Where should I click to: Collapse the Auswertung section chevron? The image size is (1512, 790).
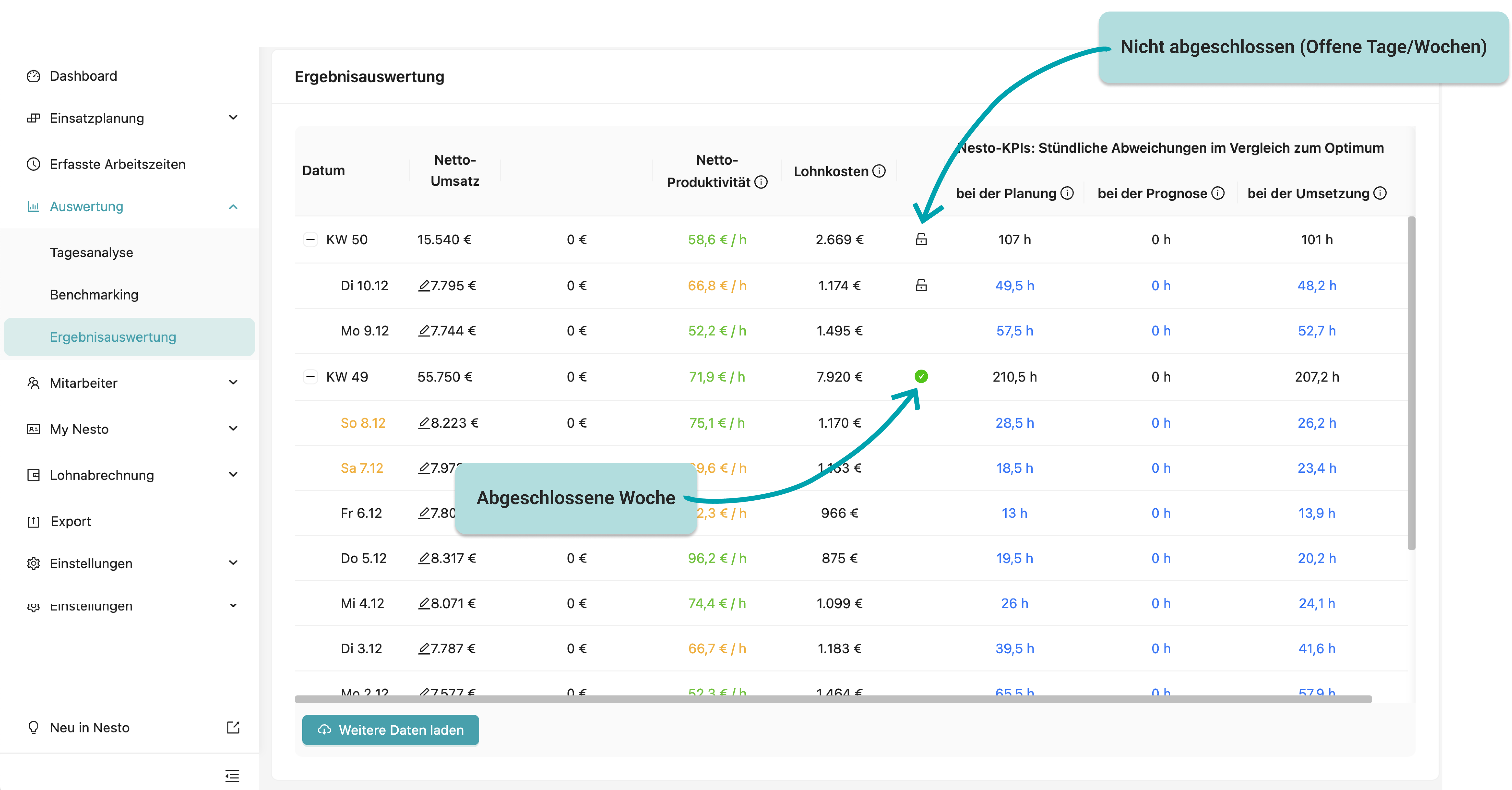(x=233, y=207)
